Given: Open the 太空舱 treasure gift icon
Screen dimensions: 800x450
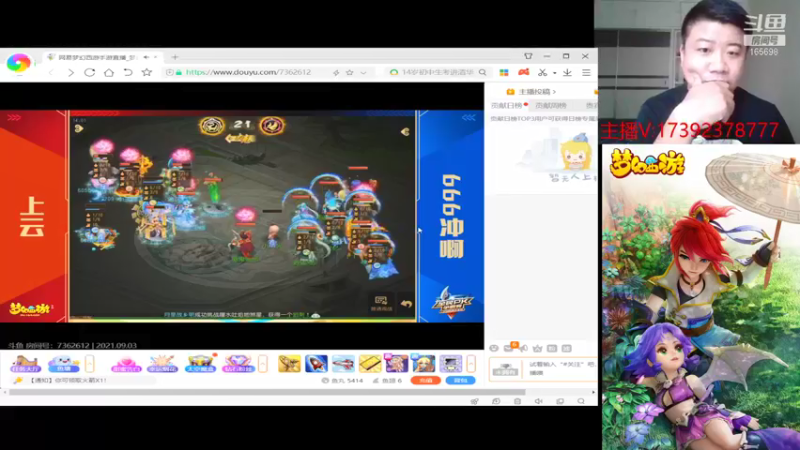Looking at the screenshot, I should [200, 364].
